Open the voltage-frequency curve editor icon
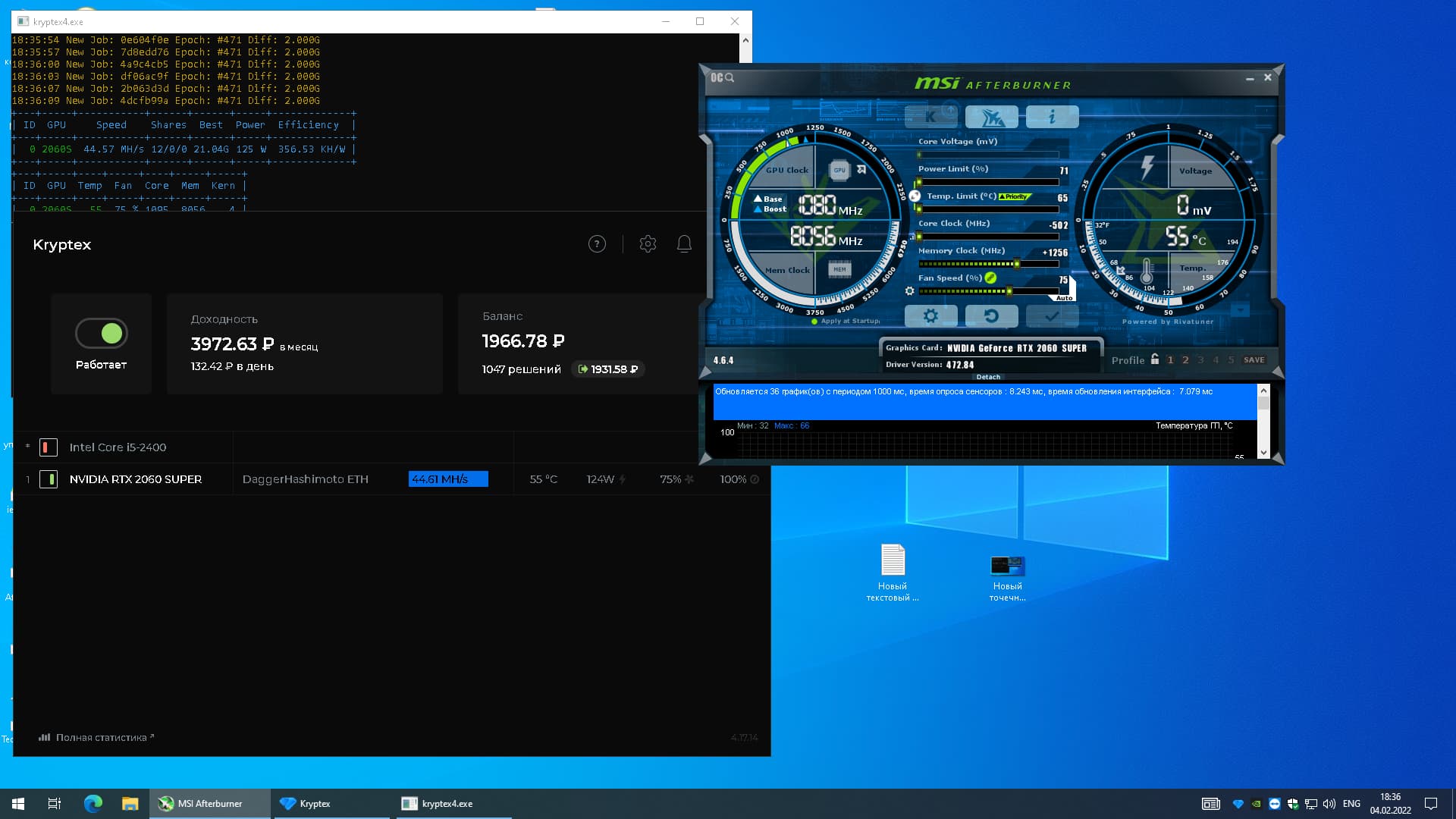Screen dimensions: 1456x819 tap(912, 237)
